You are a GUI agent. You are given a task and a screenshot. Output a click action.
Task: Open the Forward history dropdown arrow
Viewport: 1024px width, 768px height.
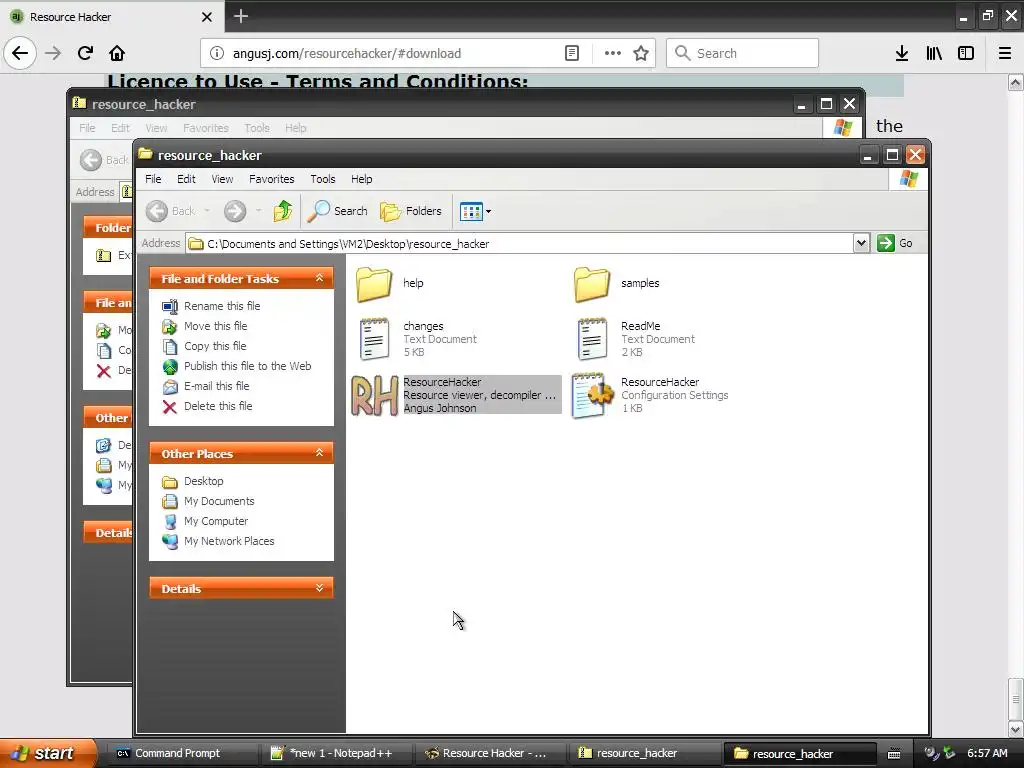click(259, 211)
